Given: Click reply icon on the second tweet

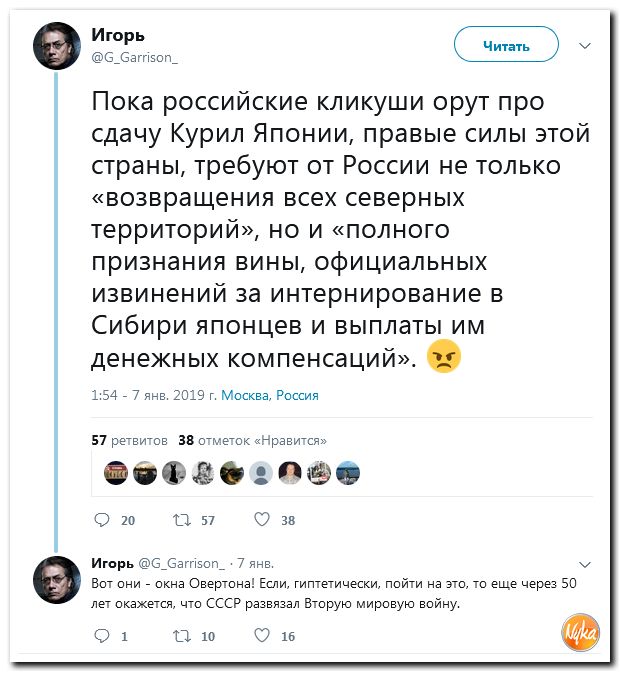Looking at the screenshot, I should tap(102, 636).
